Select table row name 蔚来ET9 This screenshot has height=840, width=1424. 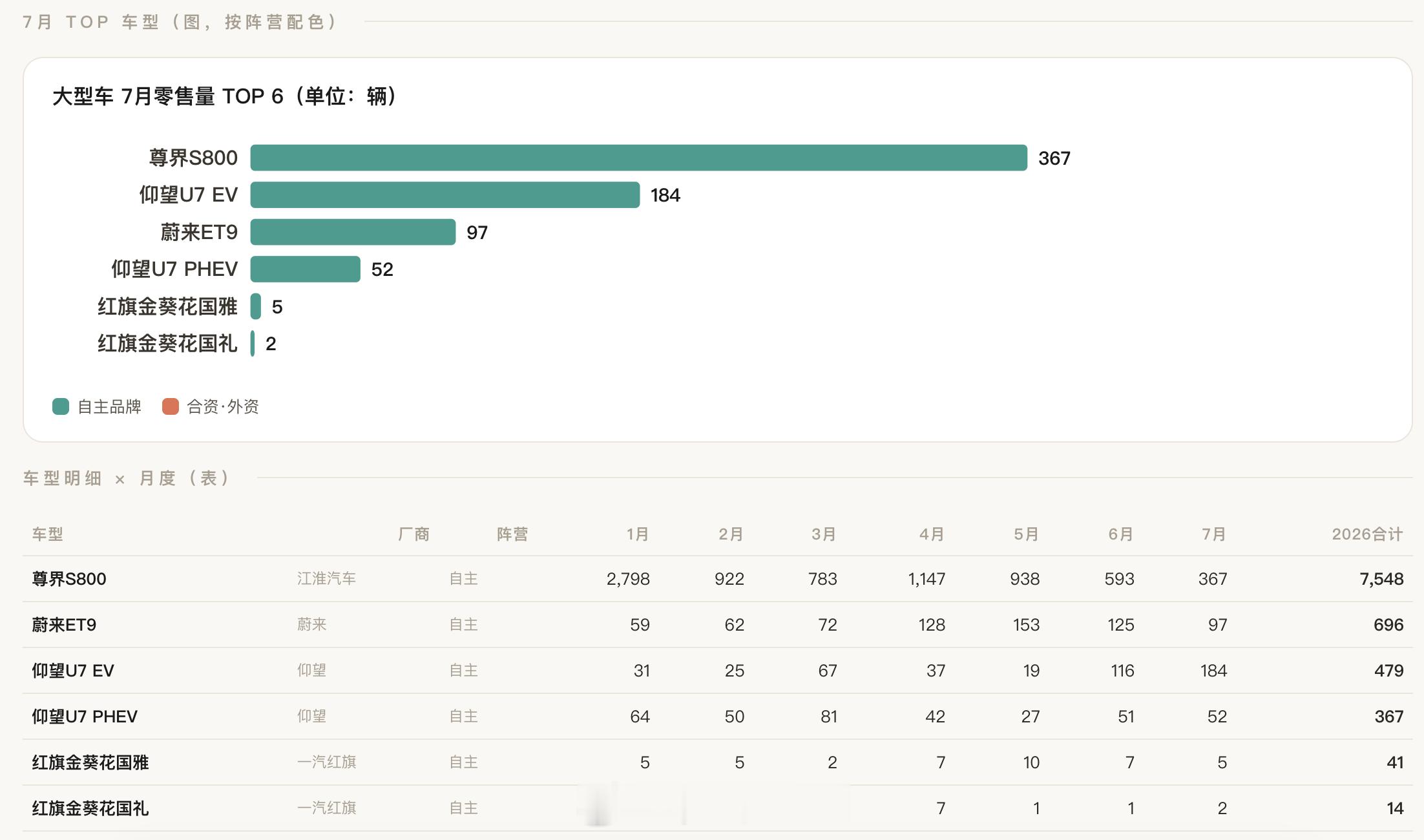pyautogui.click(x=64, y=625)
